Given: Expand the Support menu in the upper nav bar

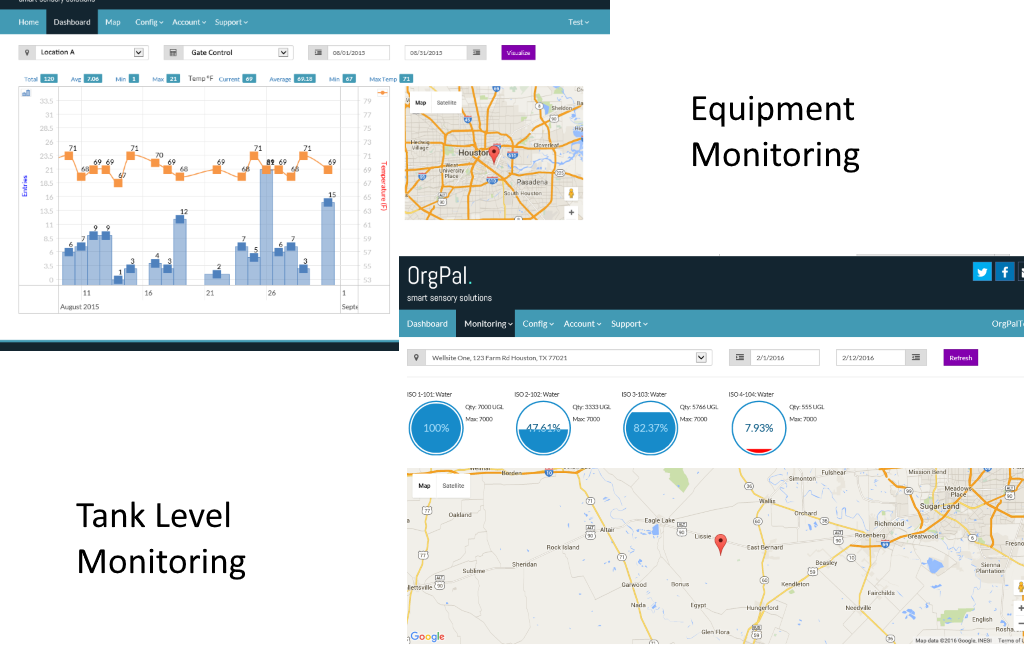Looking at the screenshot, I should 231,22.
